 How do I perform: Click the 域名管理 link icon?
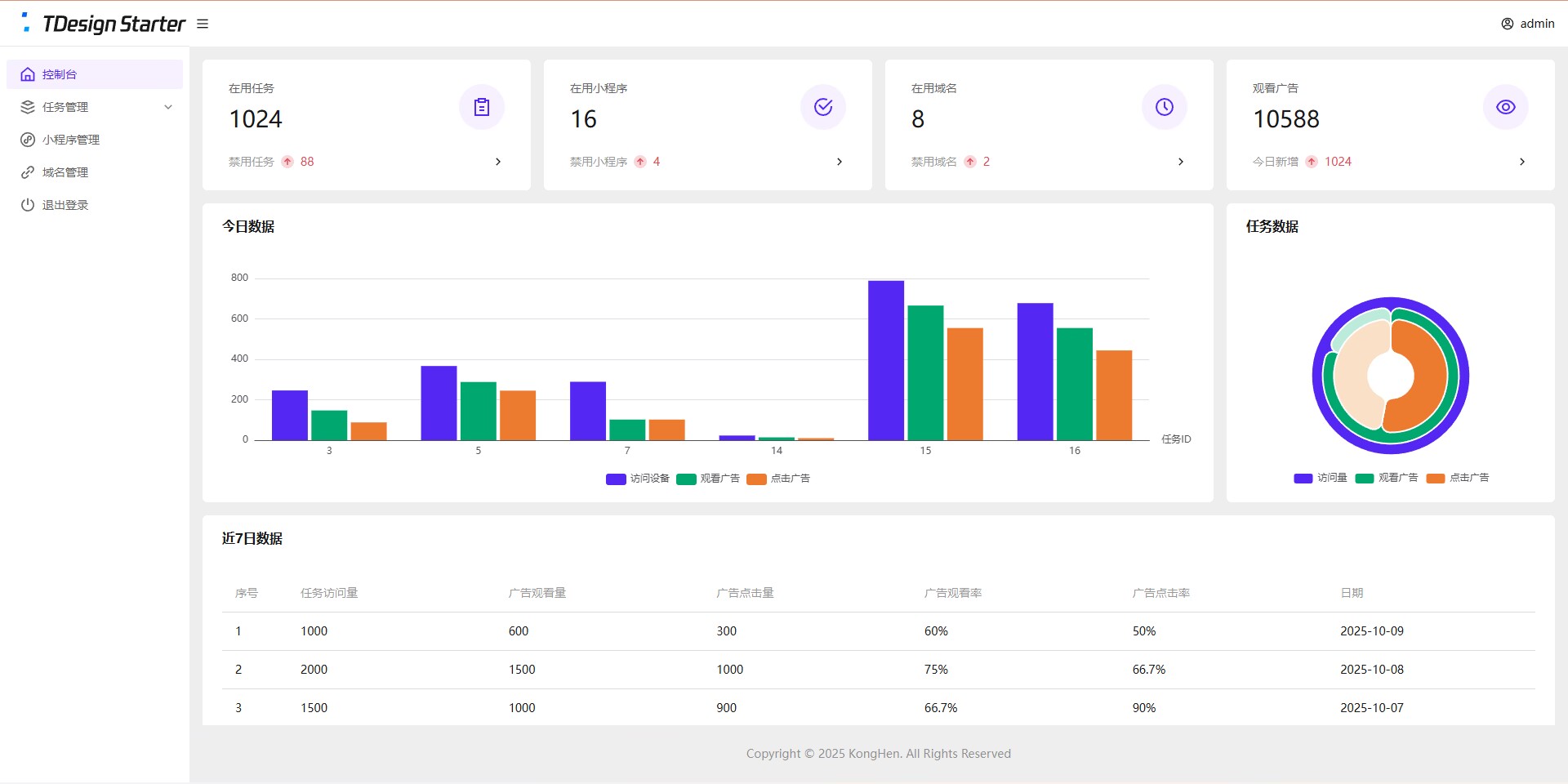28,171
